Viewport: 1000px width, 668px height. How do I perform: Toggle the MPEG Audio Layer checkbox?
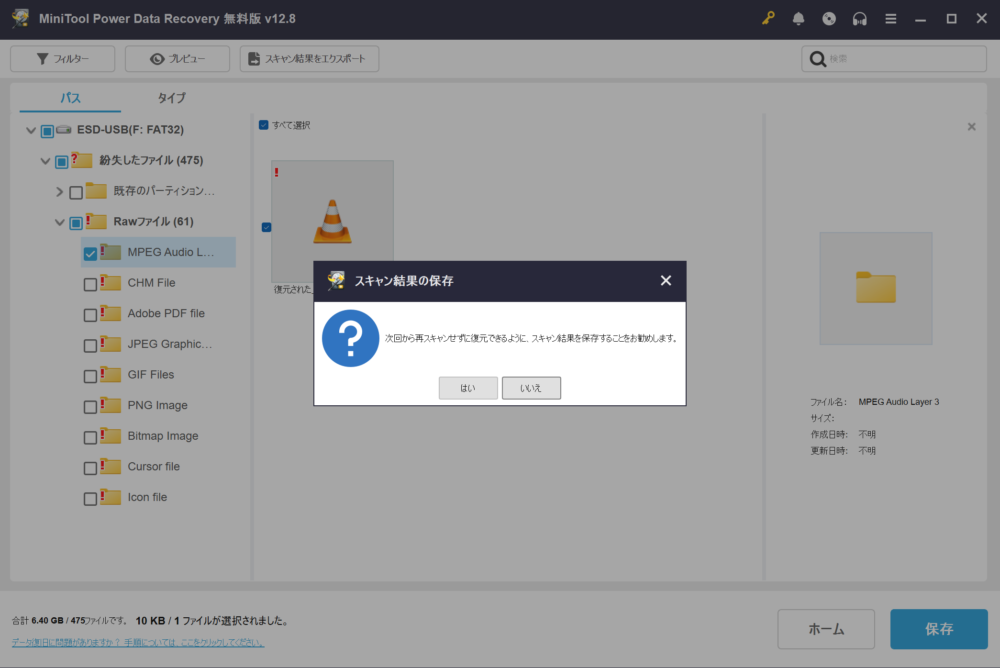91,253
